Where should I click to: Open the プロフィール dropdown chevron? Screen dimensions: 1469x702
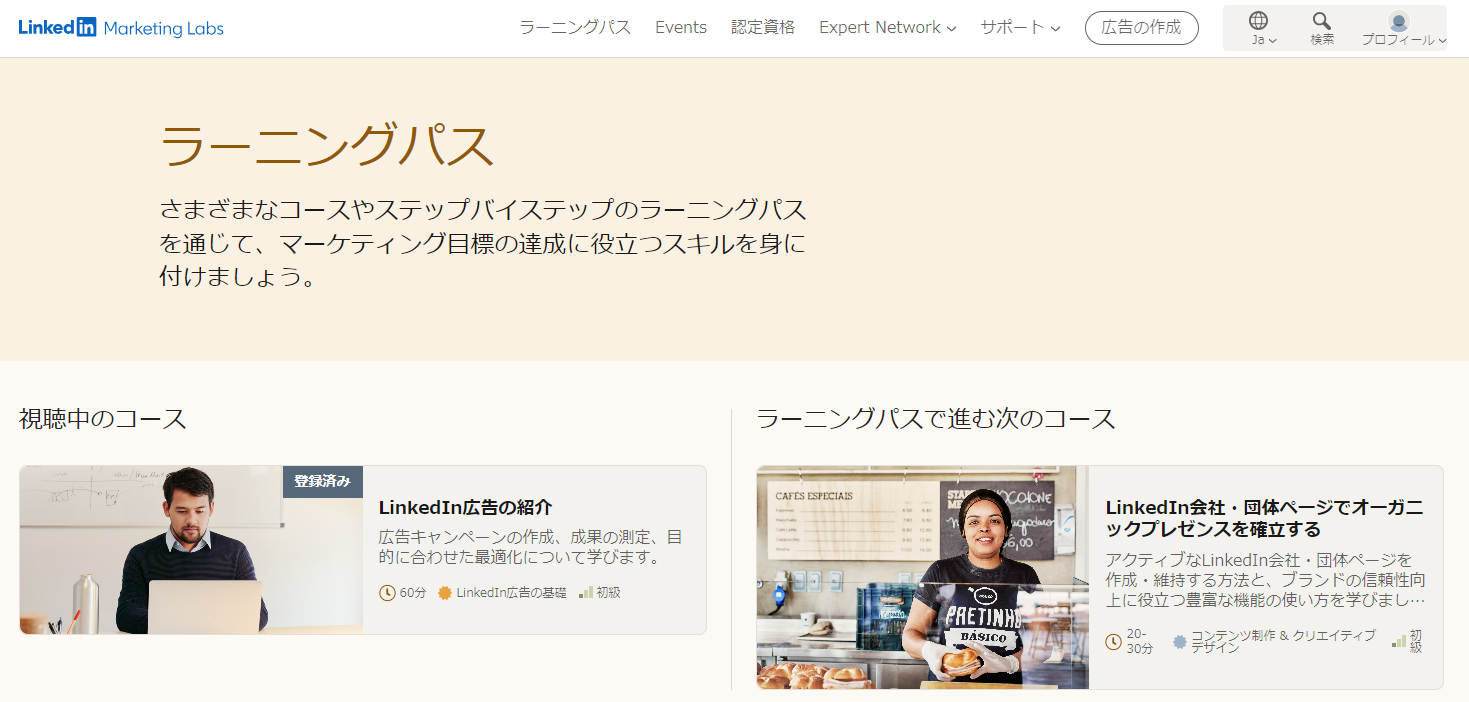tap(1442, 41)
